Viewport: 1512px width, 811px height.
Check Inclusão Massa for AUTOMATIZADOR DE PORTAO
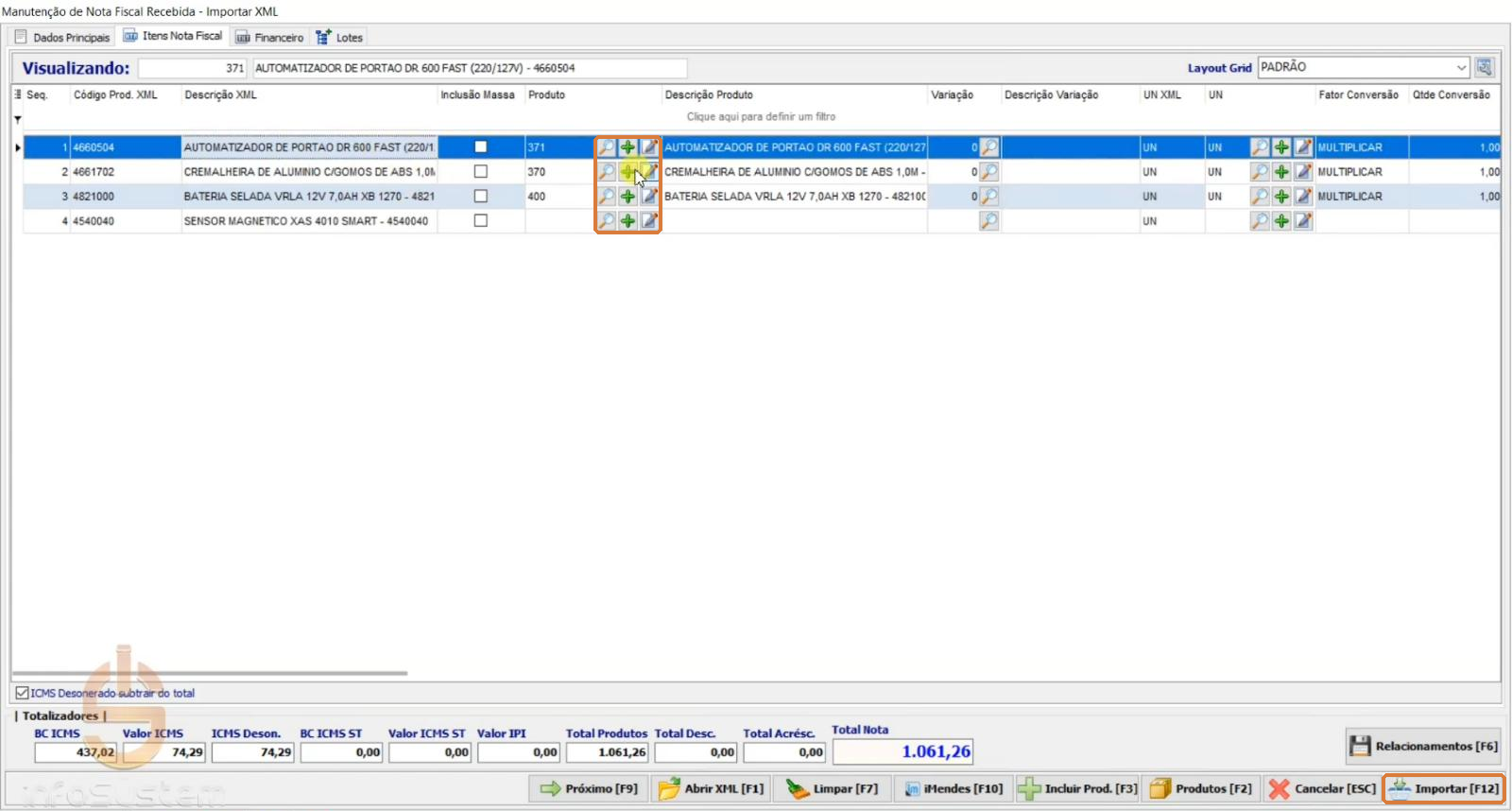tap(481, 147)
